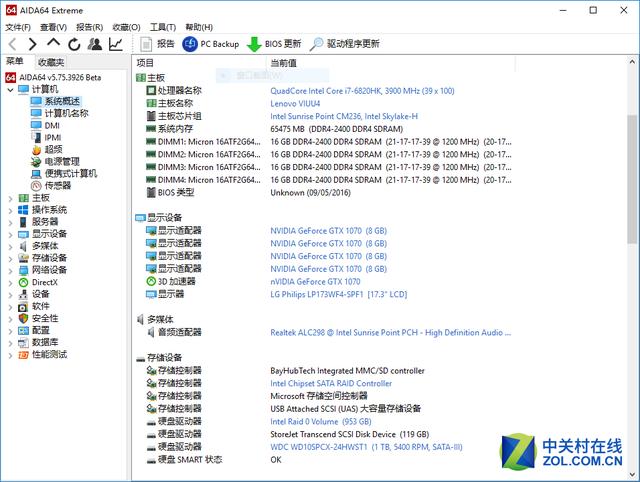Open the 文件(F) menu

click(18, 27)
